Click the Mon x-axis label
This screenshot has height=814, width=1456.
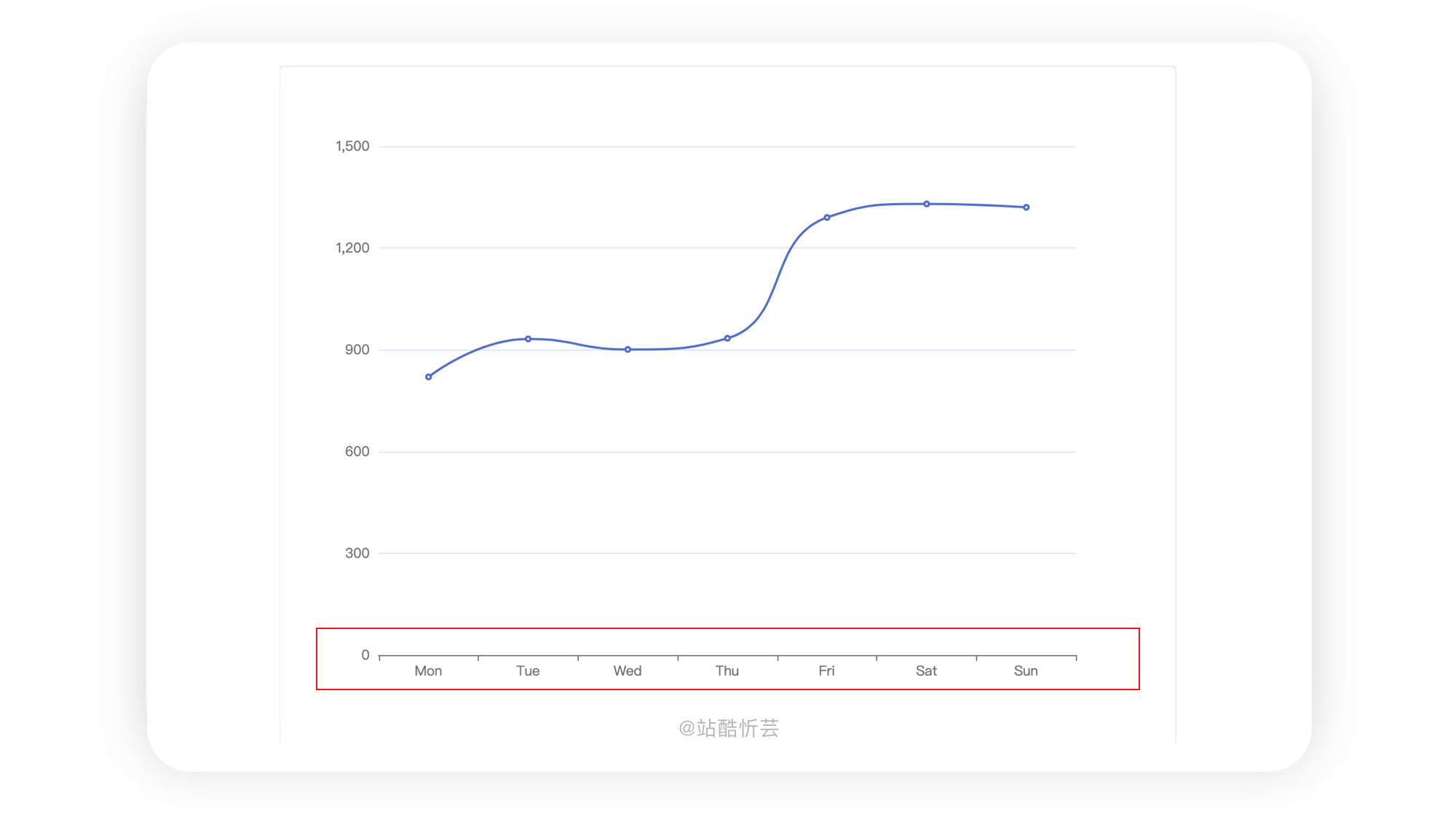click(x=428, y=671)
